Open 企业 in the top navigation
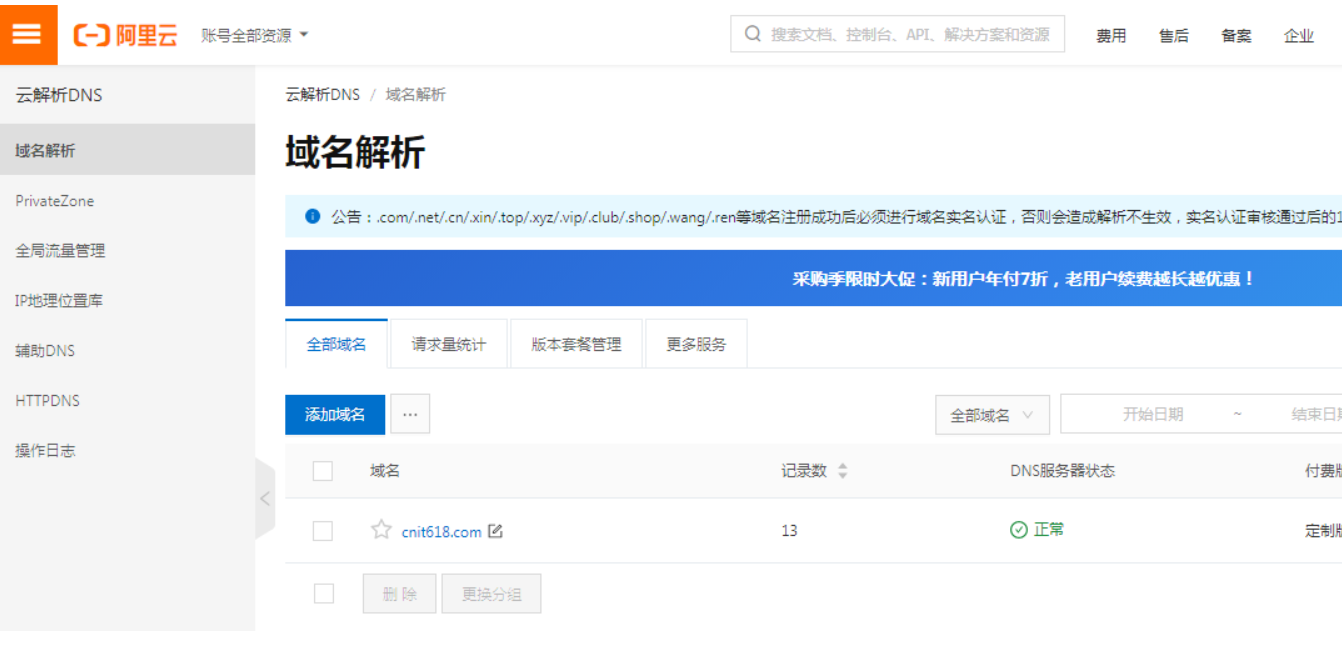This screenshot has height=655, width=1342. pyautogui.click(x=1299, y=35)
